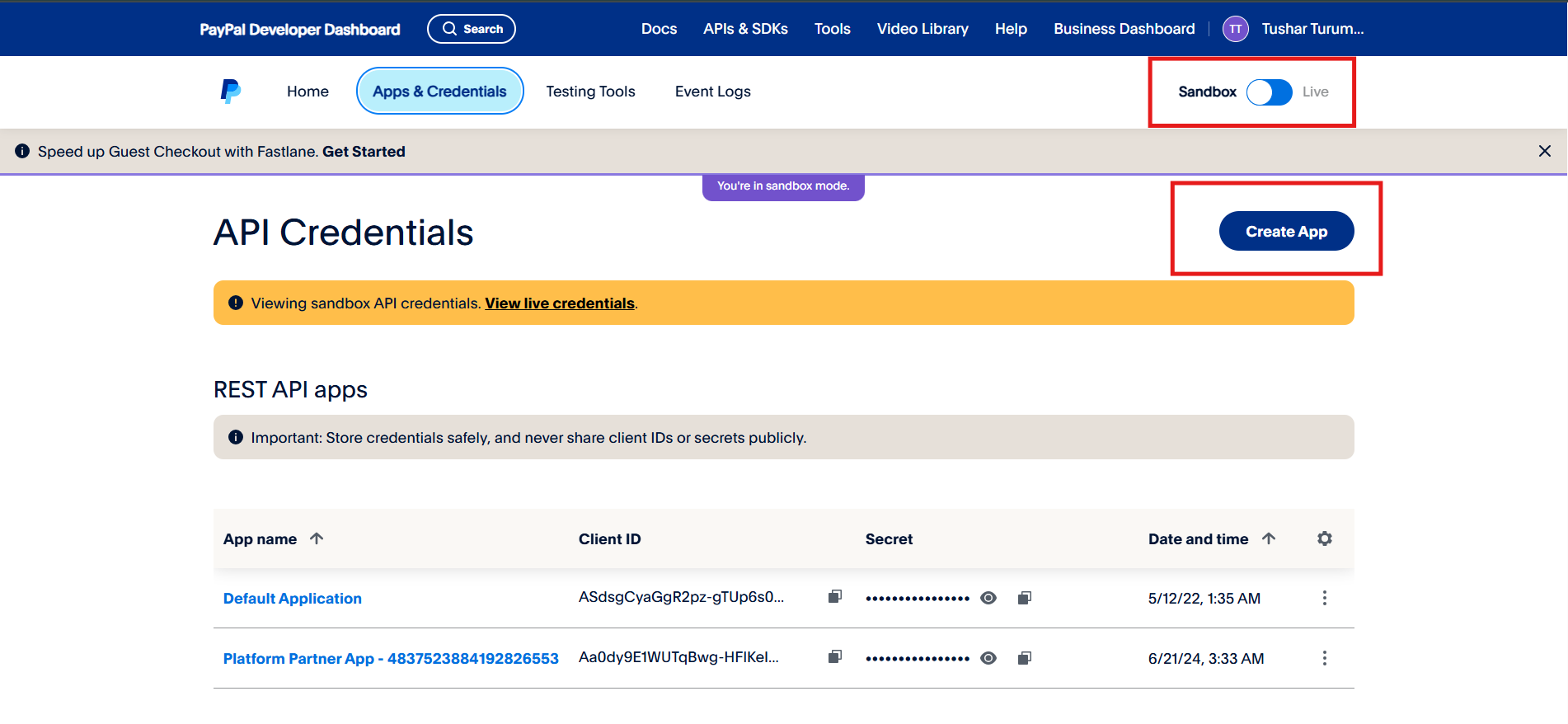
Task: Reveal the Default Application secret
Action: tap(988, 598)
